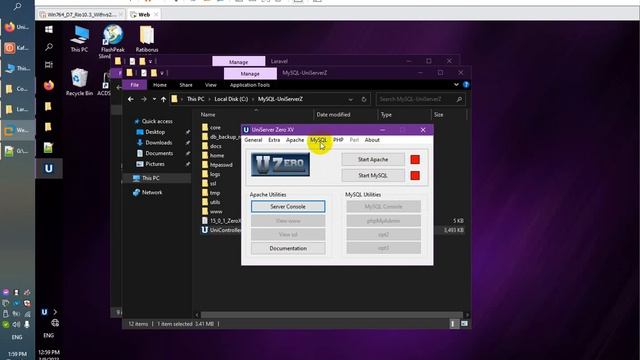Open the UniController taskbar icon

point(49,168)
